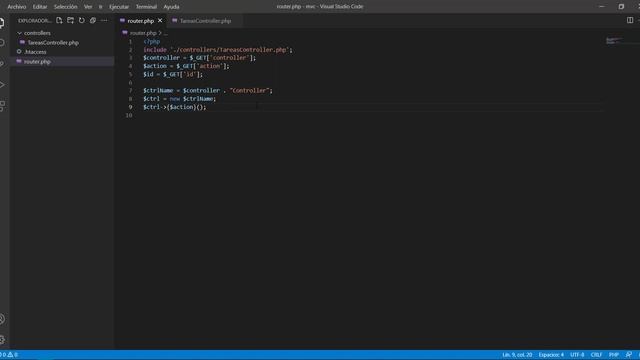Change indentation via Espacios: 4
Screen dimensions: 640x360
[551, 355]
